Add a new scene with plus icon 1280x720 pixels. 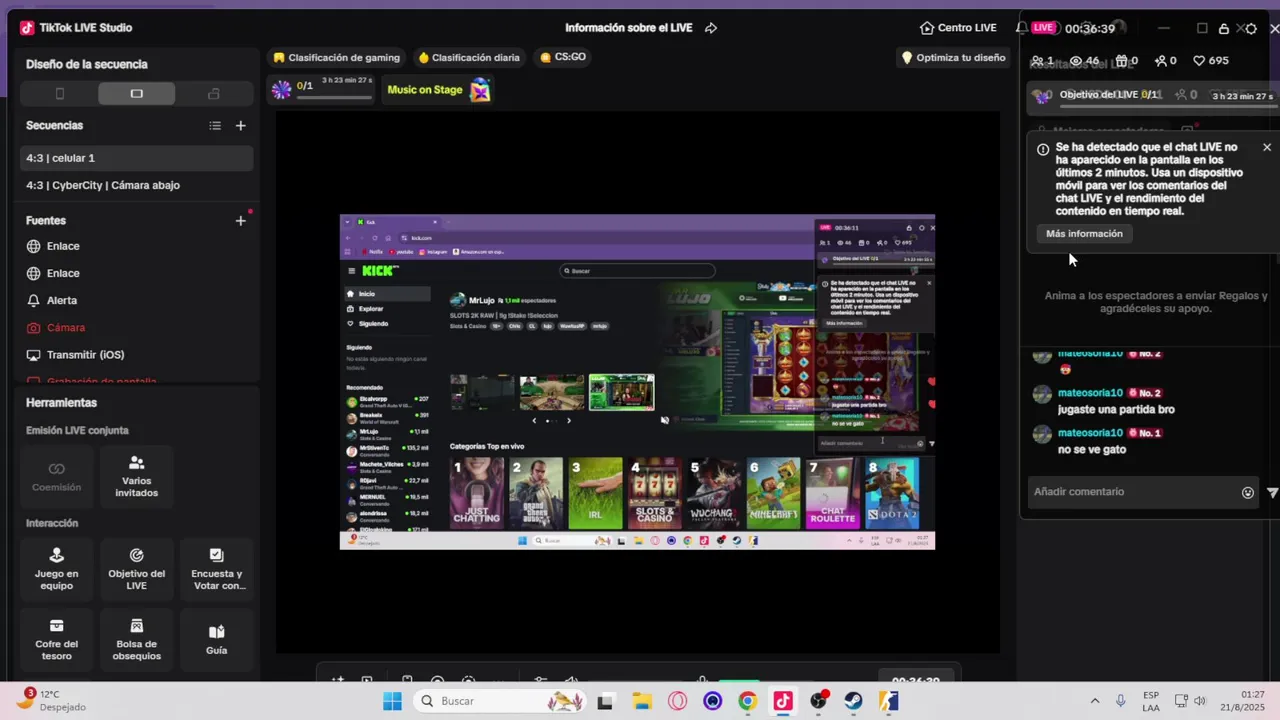[x=240, y=126]
